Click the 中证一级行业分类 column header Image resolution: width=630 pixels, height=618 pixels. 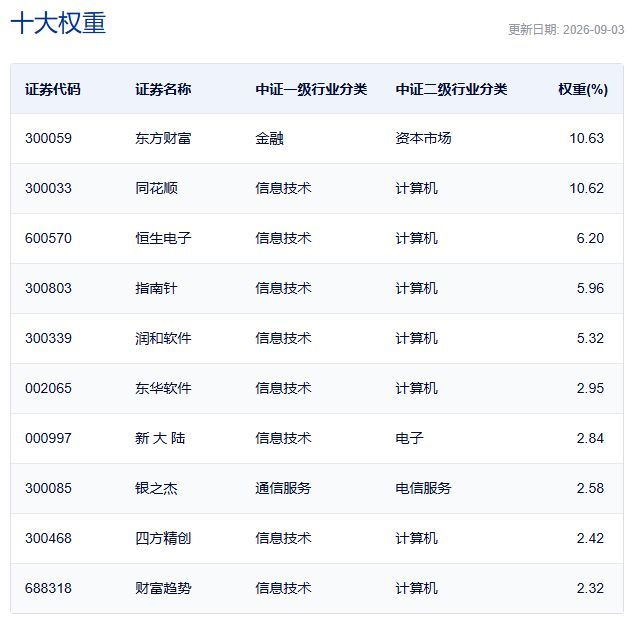311,89
